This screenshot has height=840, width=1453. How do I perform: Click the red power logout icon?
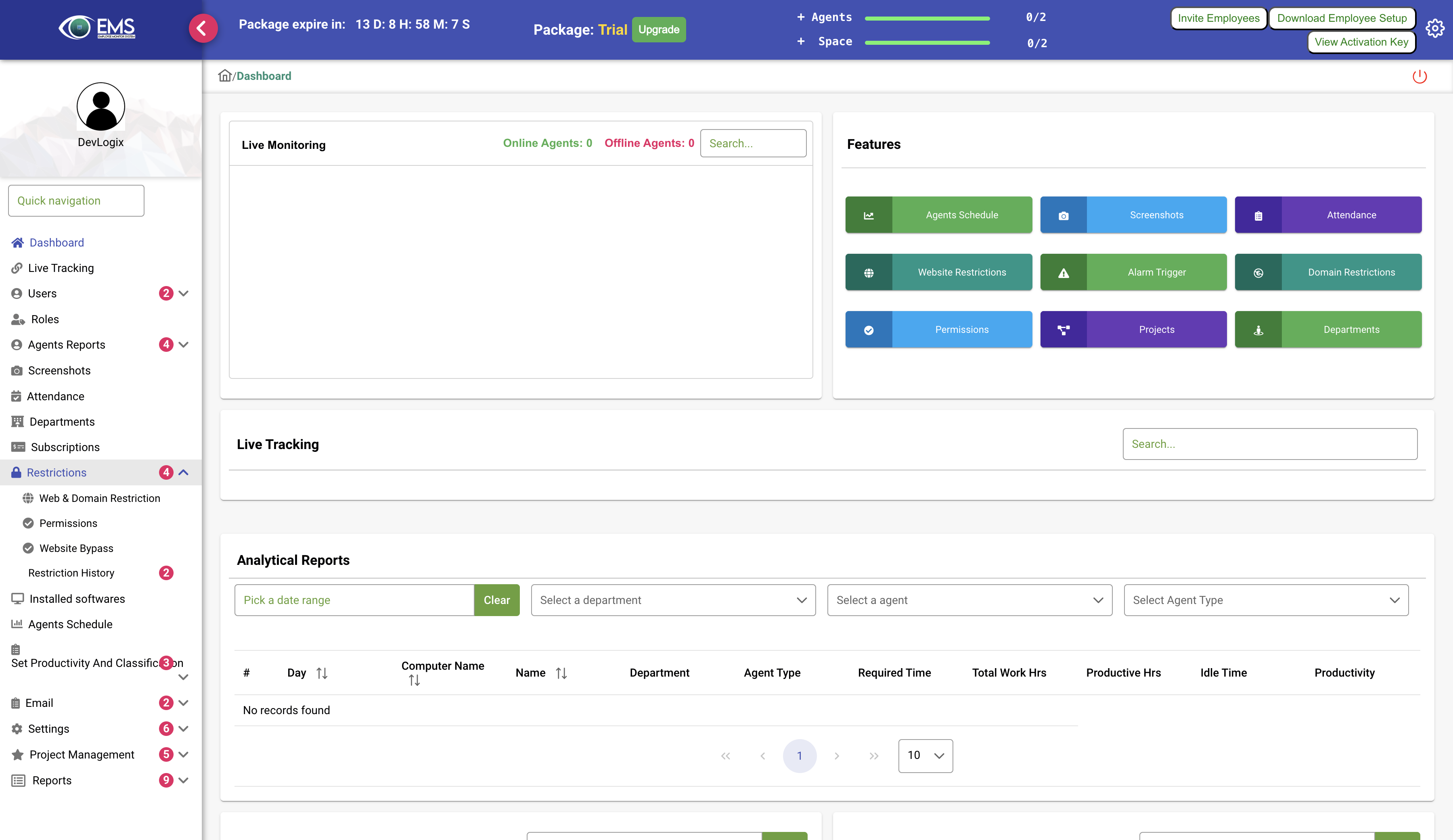(1419, 77)
